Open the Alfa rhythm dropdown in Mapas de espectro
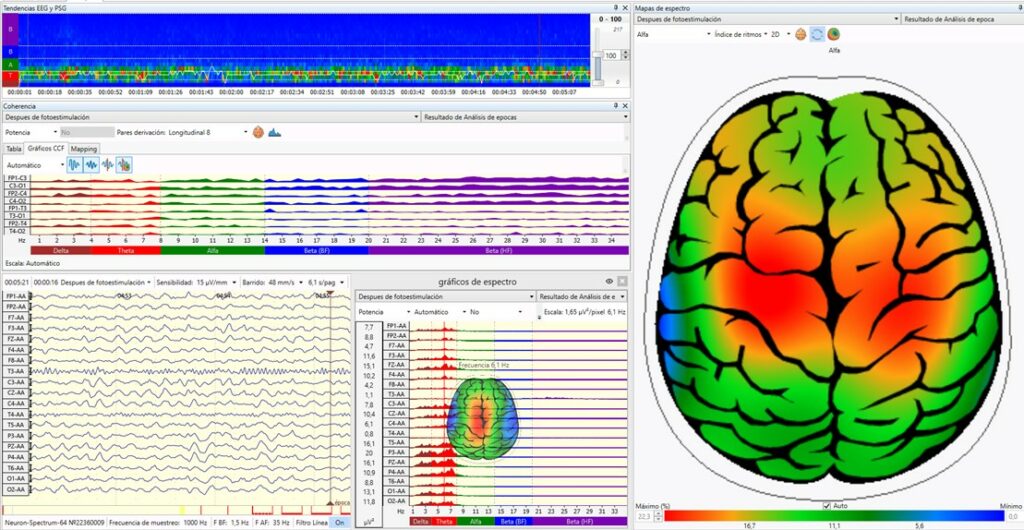 pyautogui.click(x=673, y=34)
